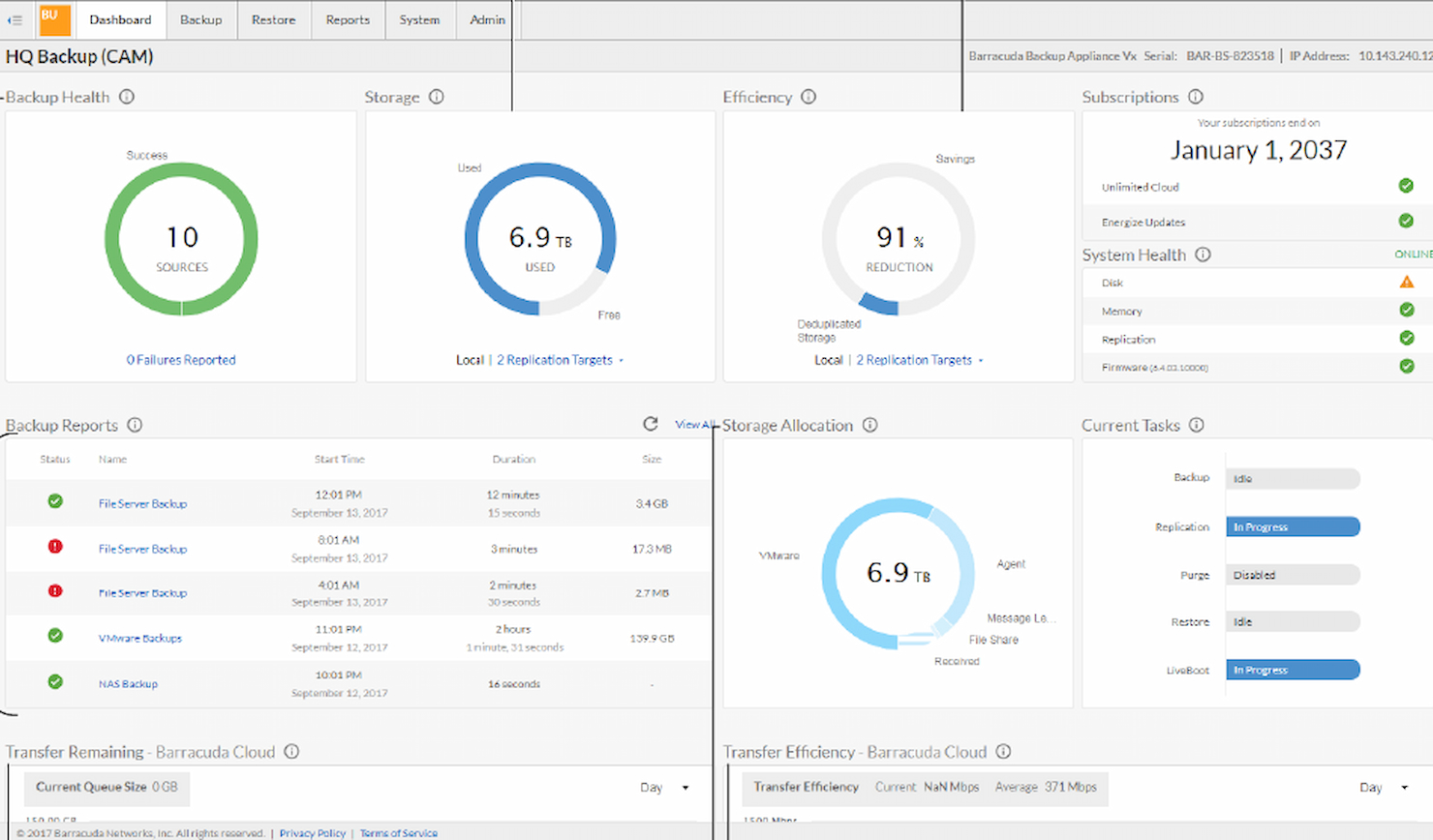The width and height of the screenshot is (1433, 840).
Task: Click the ONLINE system status text
Action: pos(1413,255)
